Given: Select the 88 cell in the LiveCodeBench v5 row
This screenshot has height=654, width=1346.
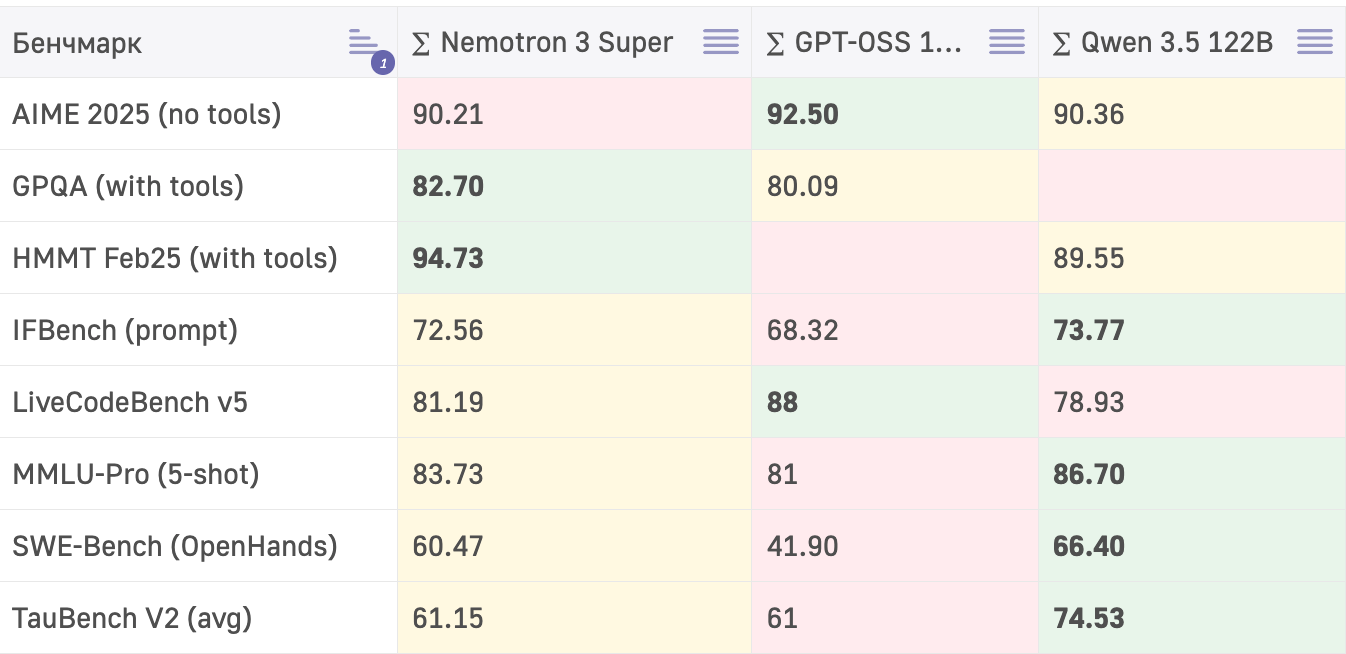Looking at the screenshot, I should pos(783,402).
